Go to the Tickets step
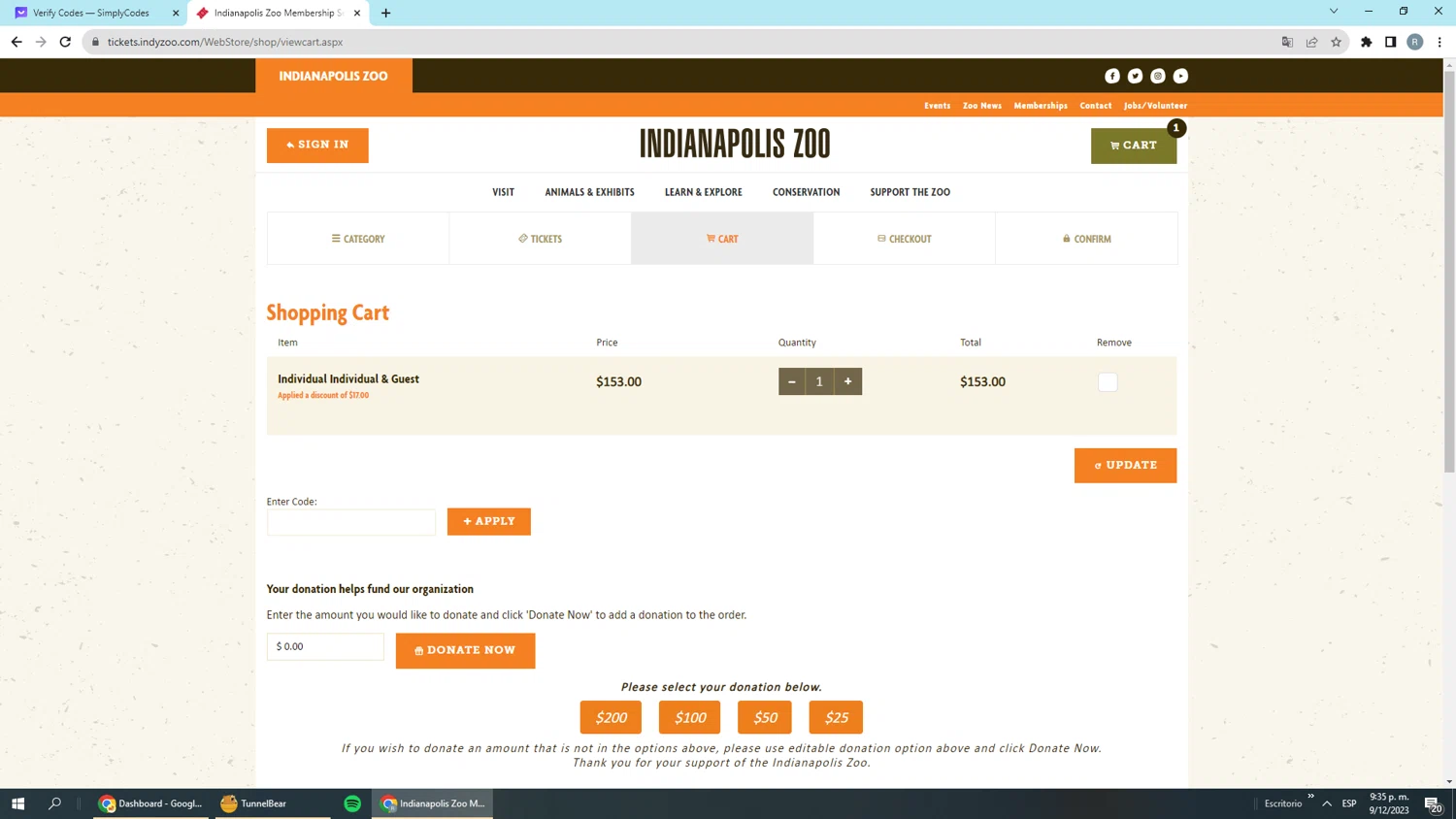 coord(540,239)
